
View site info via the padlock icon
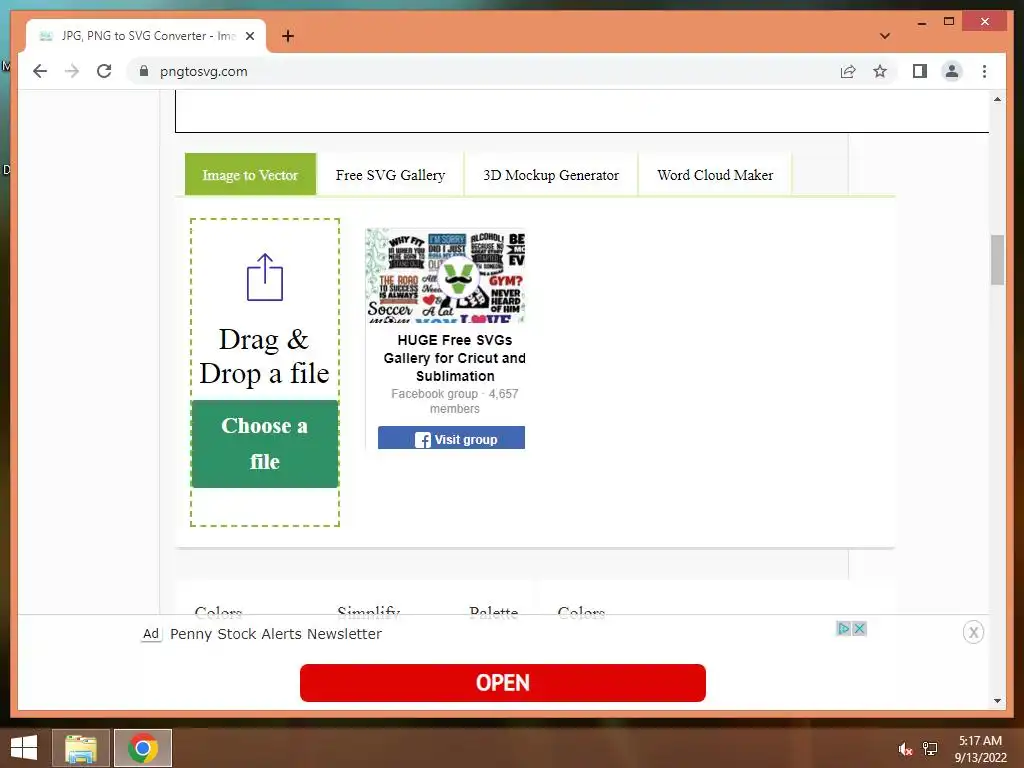click(x=144, y=71)
